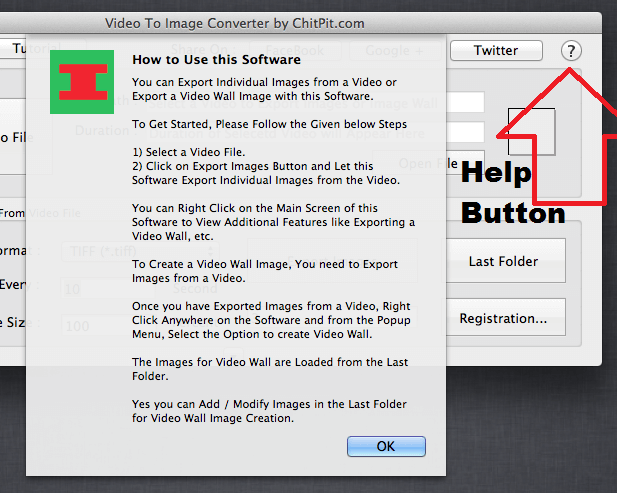
Task: Click the empty preview thumbnail box
Action: pos(531,131)
